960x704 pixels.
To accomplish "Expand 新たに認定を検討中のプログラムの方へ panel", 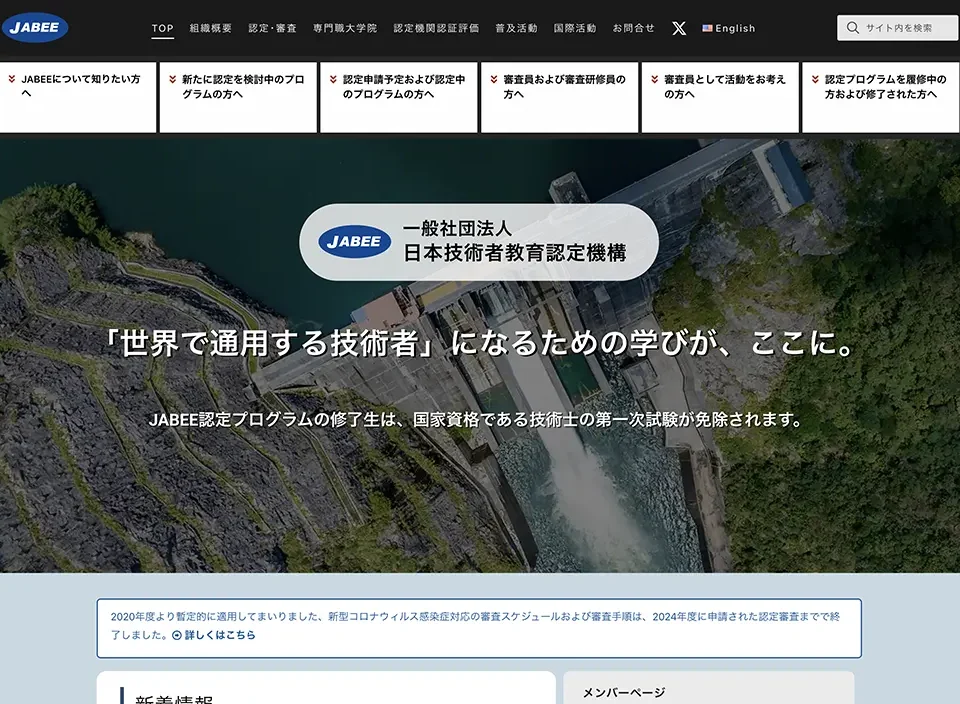I will (238, 97).
